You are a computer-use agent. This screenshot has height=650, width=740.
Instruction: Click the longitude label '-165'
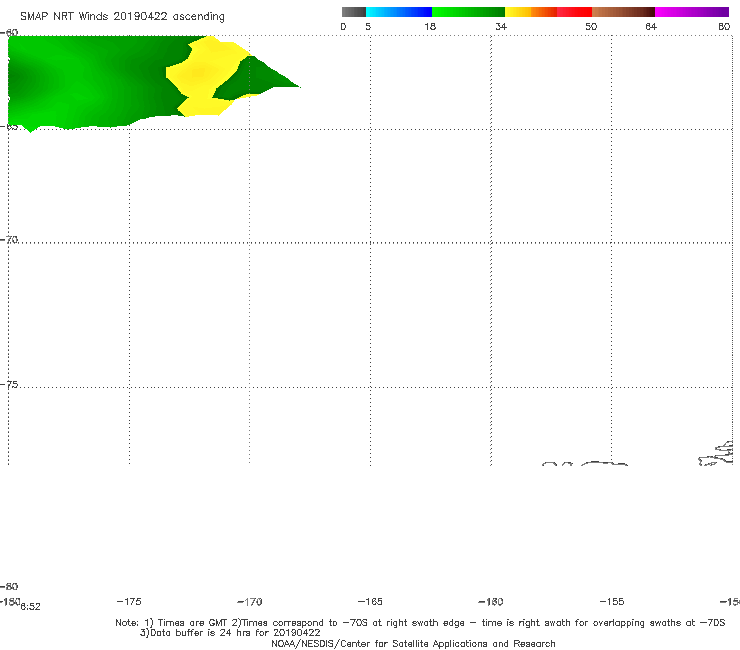pyautogui.click(x=370, y=601)
